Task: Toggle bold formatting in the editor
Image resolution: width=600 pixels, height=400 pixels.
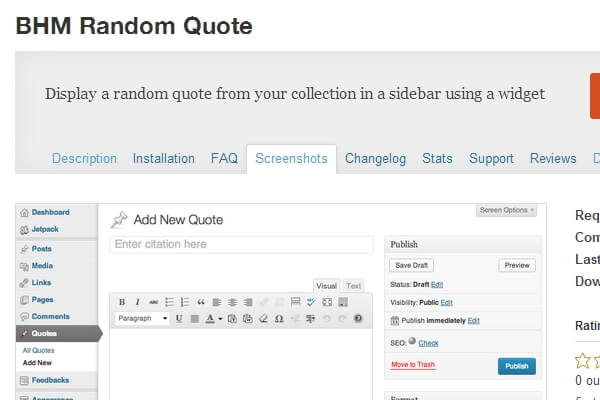Action: pos(122,302)
